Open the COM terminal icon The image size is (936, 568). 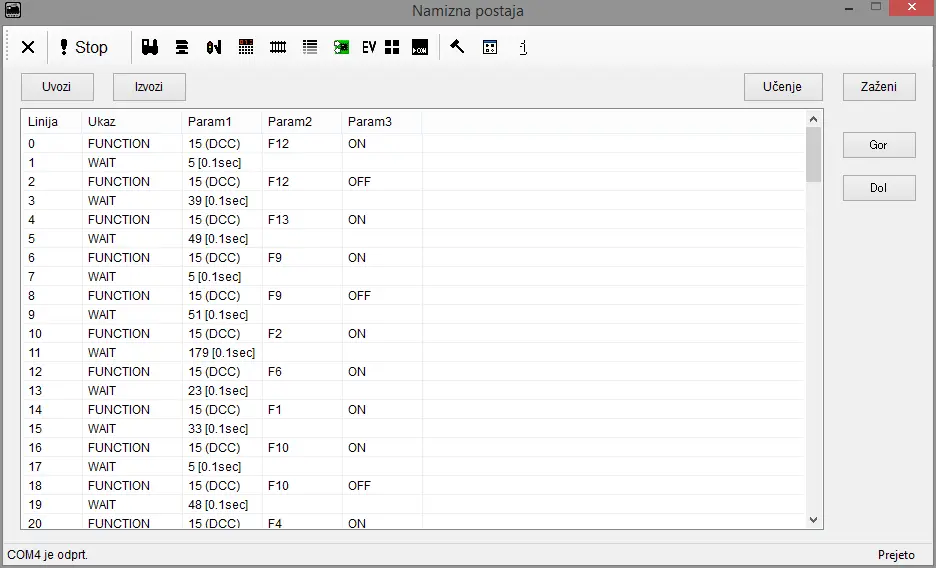pyautogui.click(x=420, y=47)
